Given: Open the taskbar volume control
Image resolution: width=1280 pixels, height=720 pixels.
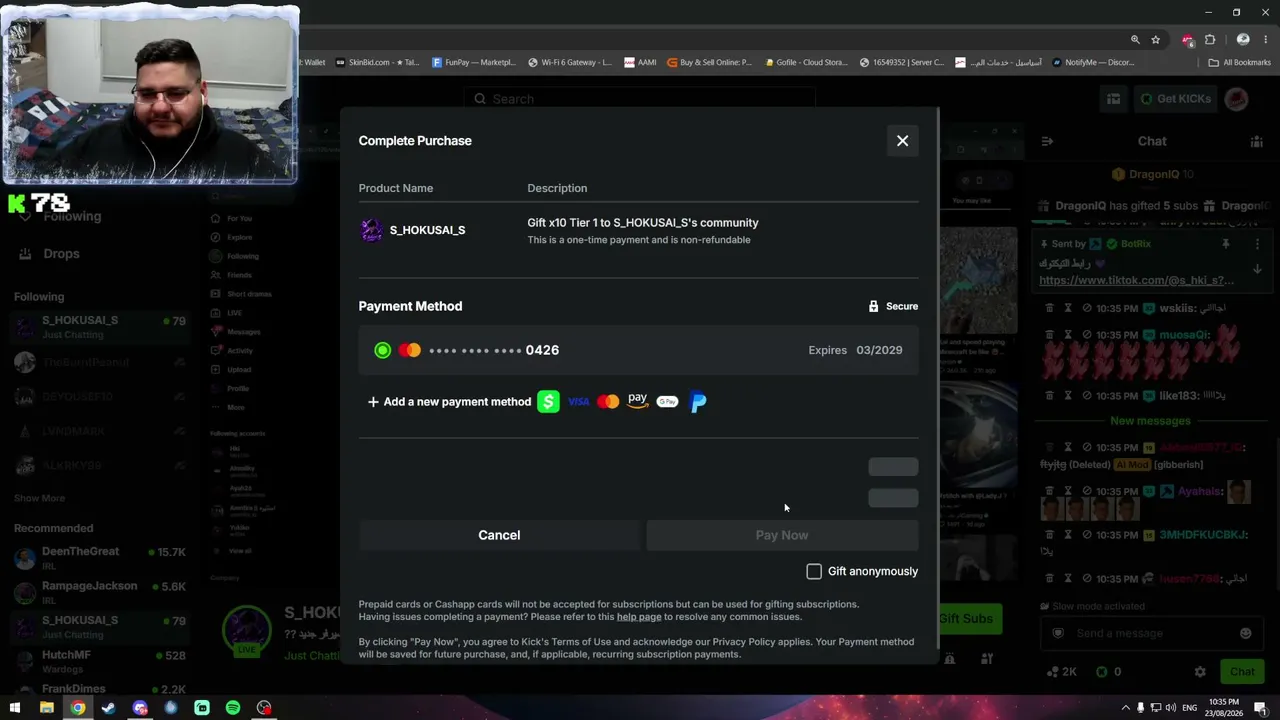Looking at the screenshot, I should (1171, 708).
